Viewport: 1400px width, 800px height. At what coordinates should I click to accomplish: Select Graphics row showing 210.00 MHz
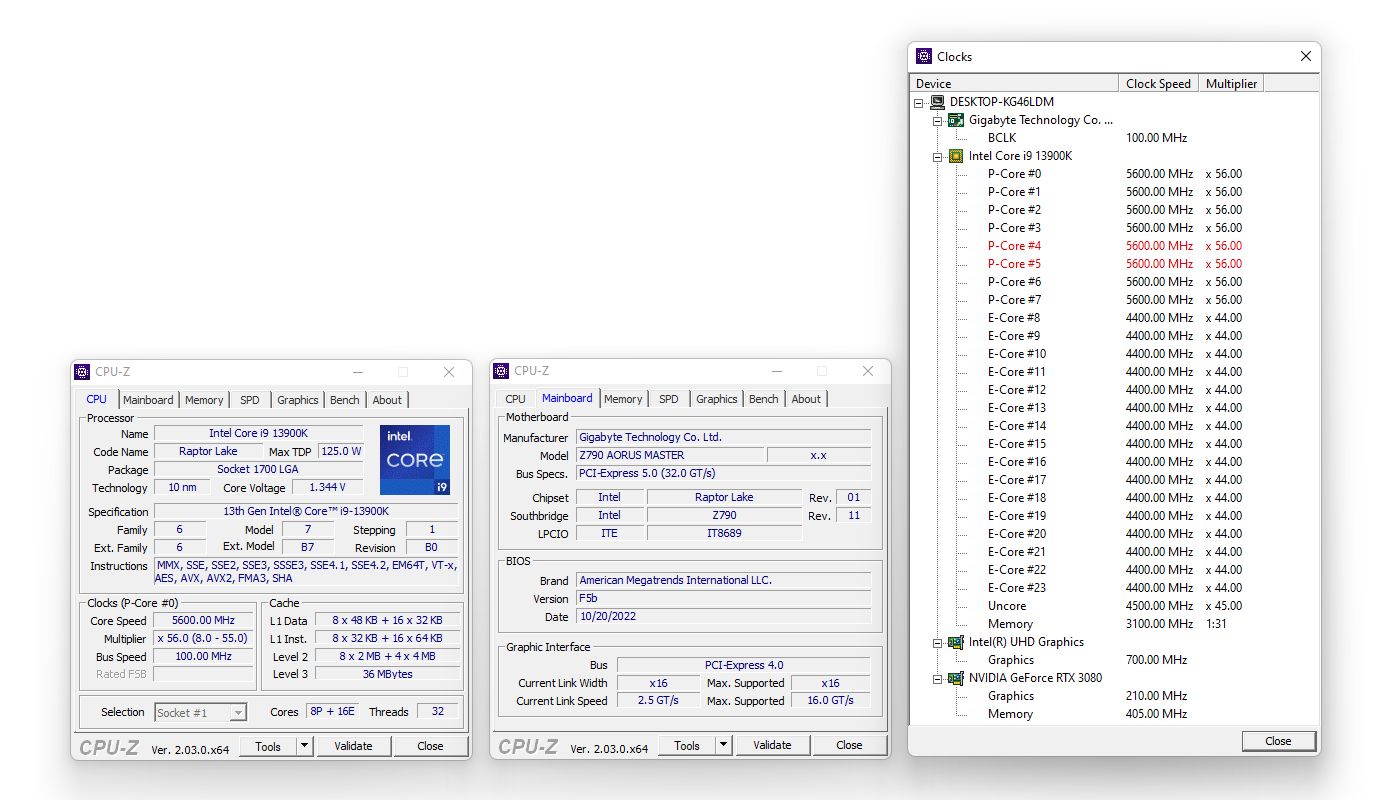pos(1011,696)
